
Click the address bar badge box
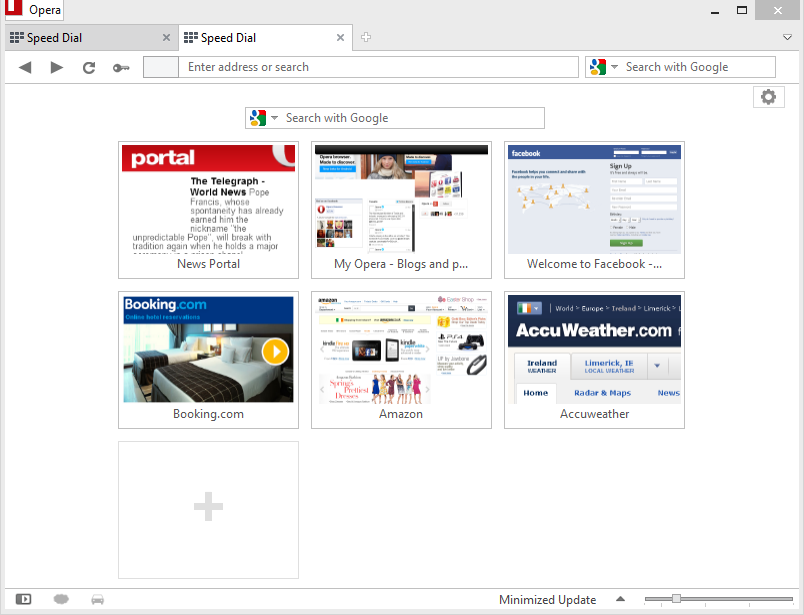tap(160, 67)
